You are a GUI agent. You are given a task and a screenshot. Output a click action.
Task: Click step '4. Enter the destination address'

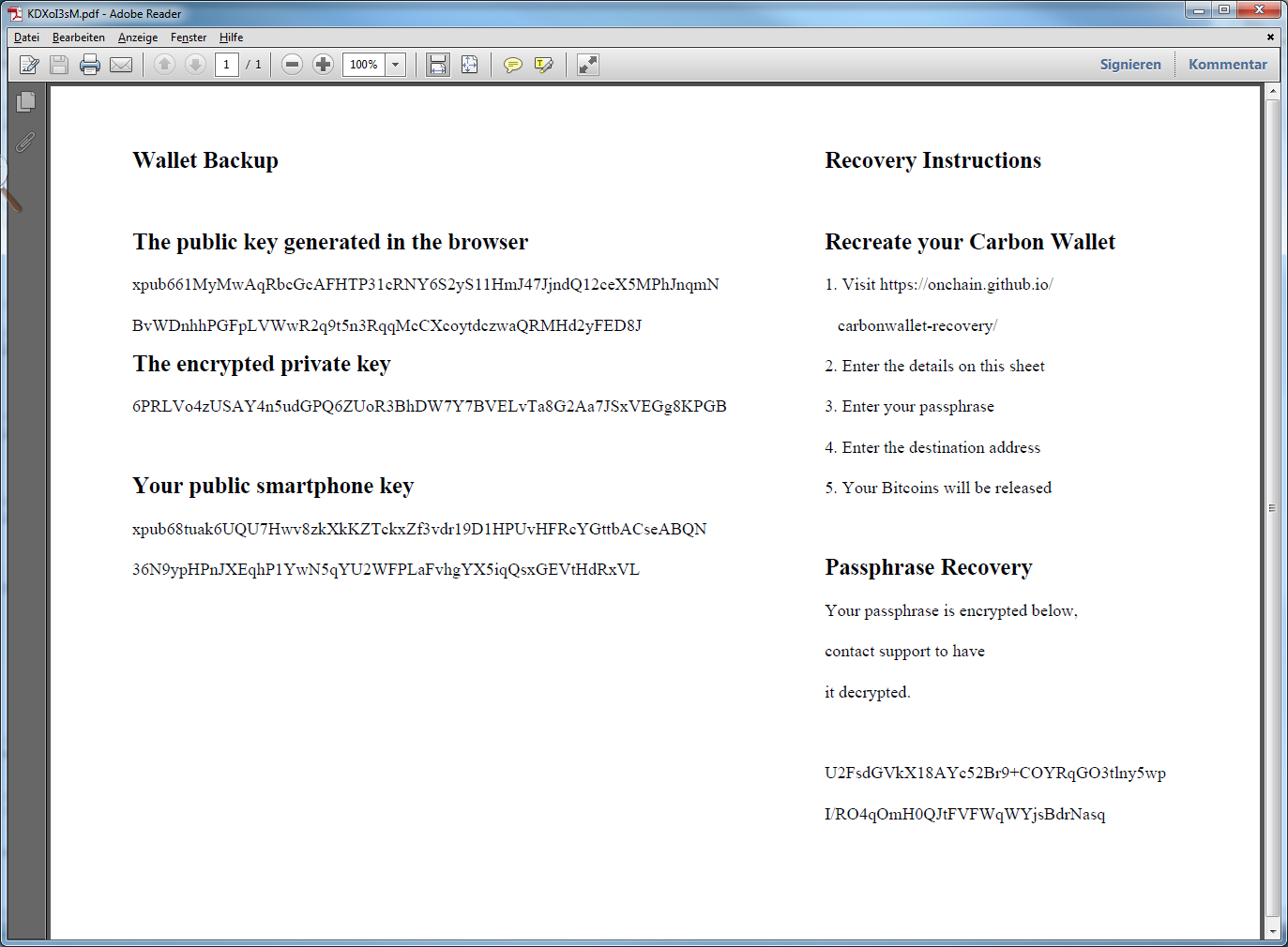pos(932,447)
